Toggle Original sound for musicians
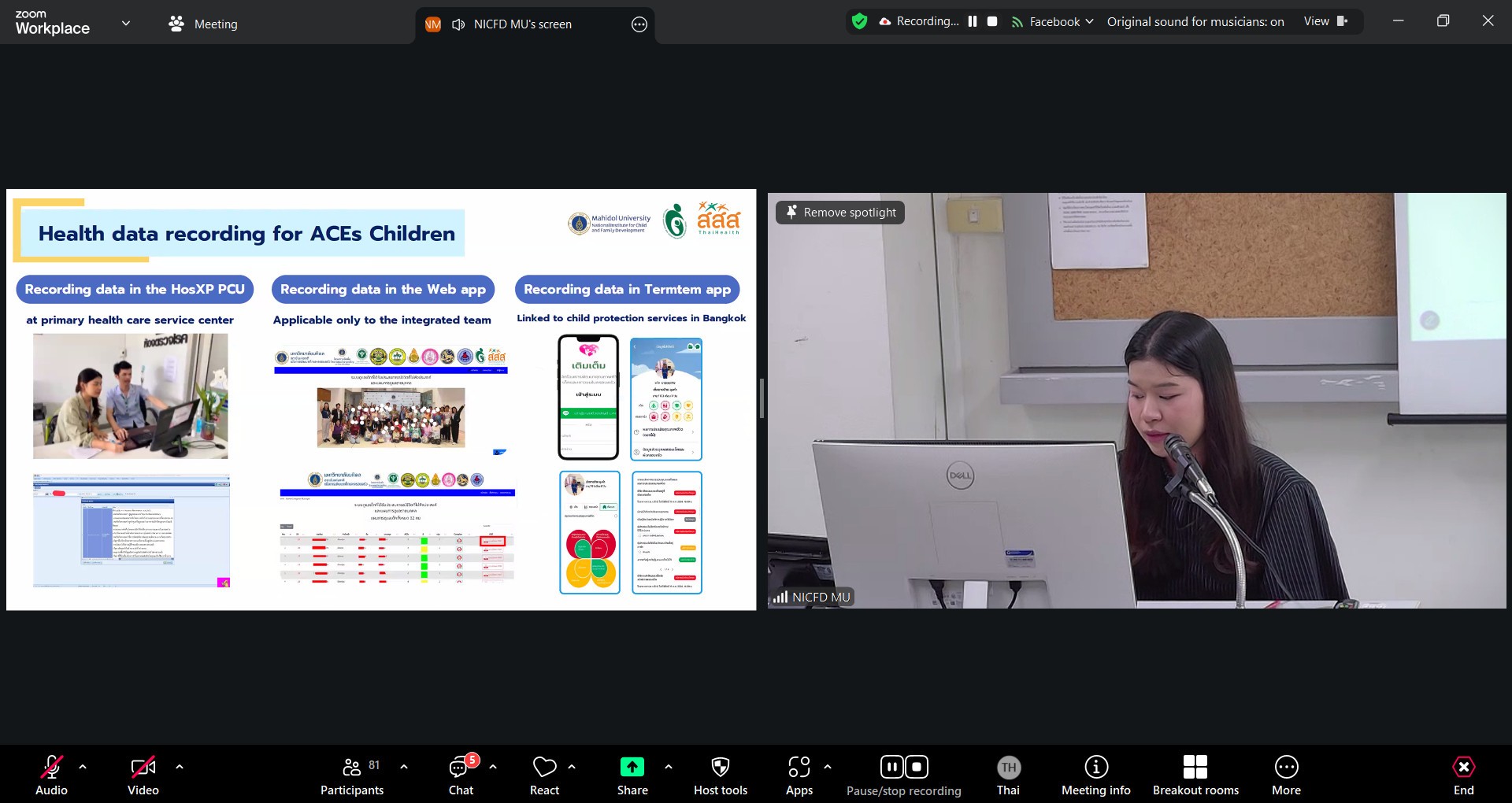The height and width of the screenshot is (803, 1512). pyautogui.click(x=1195, y=22)
